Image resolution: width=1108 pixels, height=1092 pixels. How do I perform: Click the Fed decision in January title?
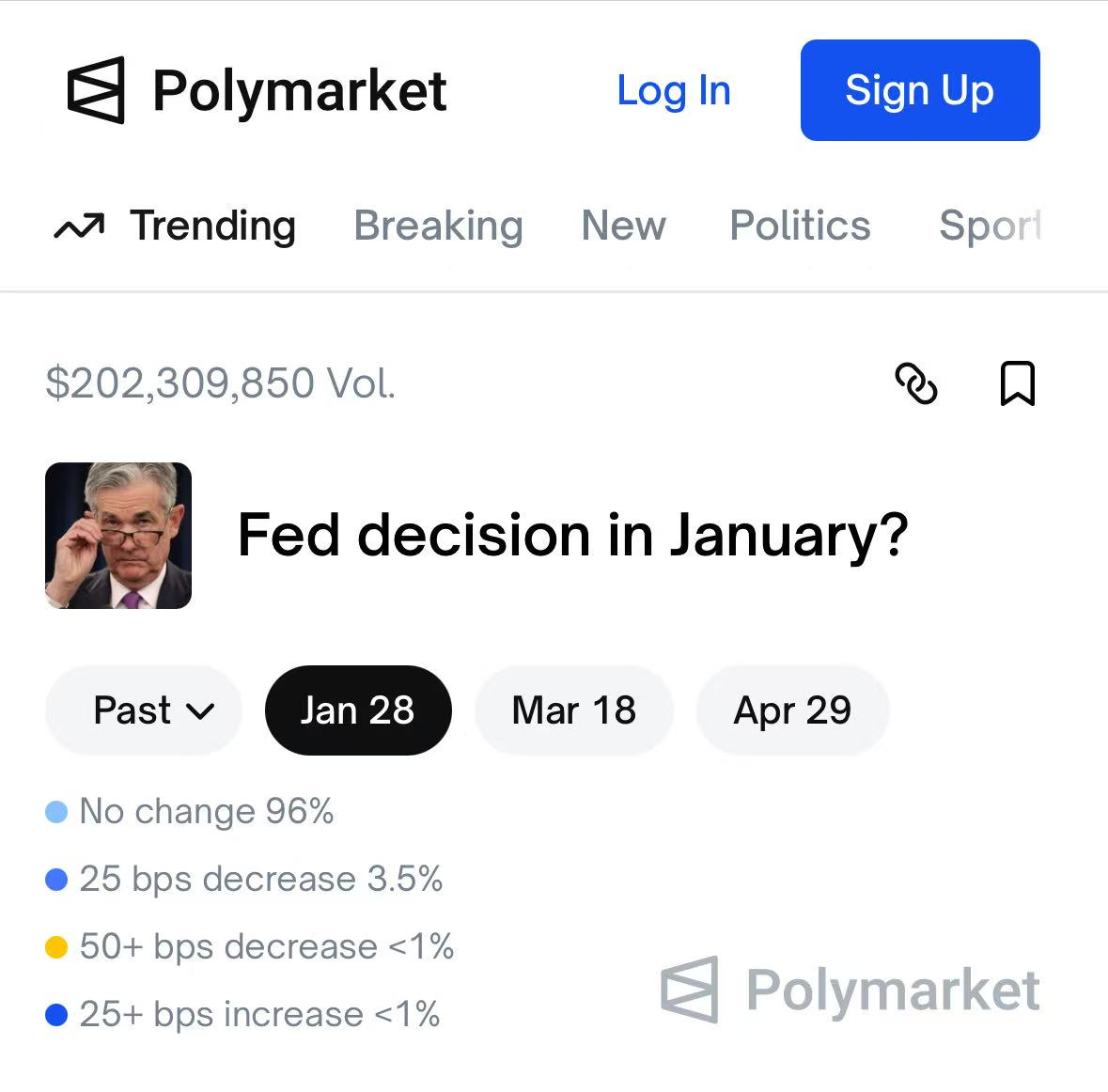point(572,536)
